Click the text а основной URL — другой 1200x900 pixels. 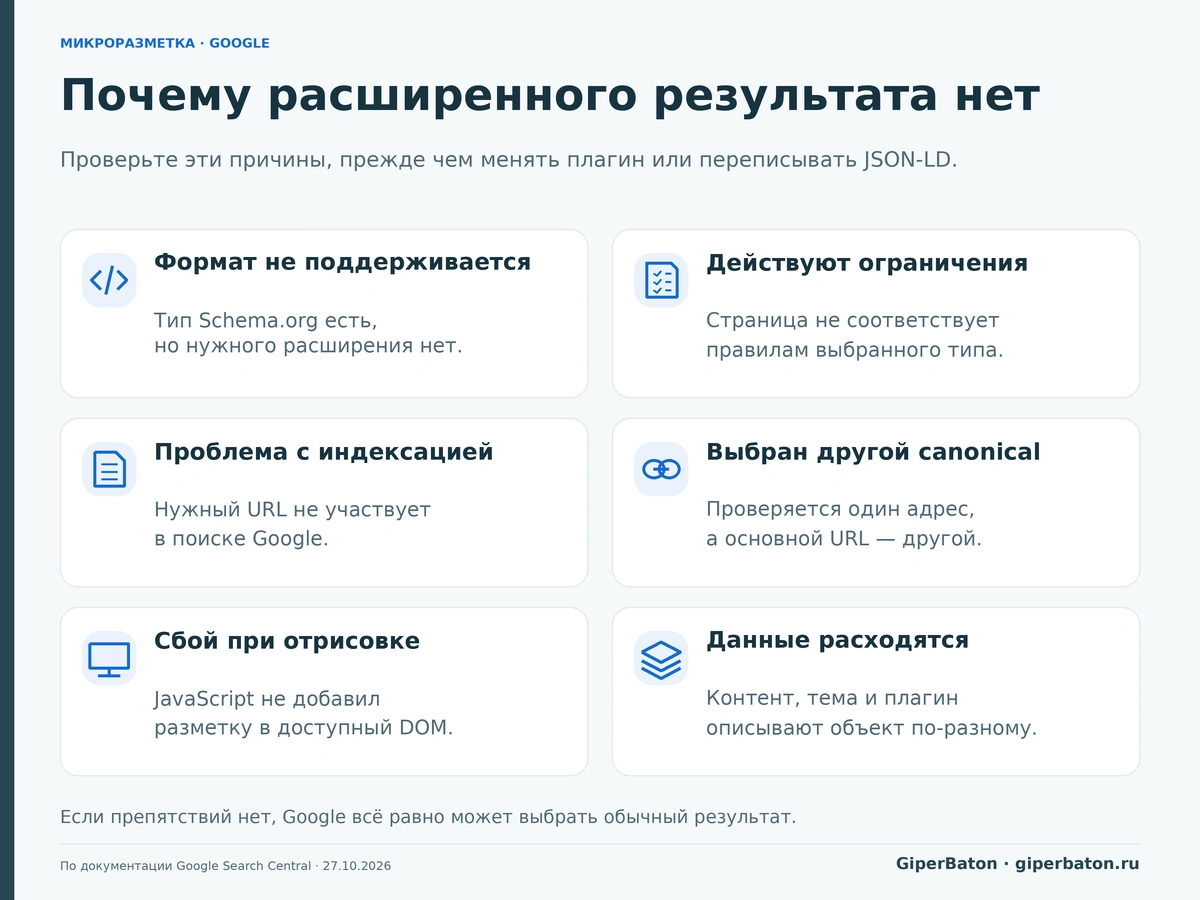pos(844,539)
